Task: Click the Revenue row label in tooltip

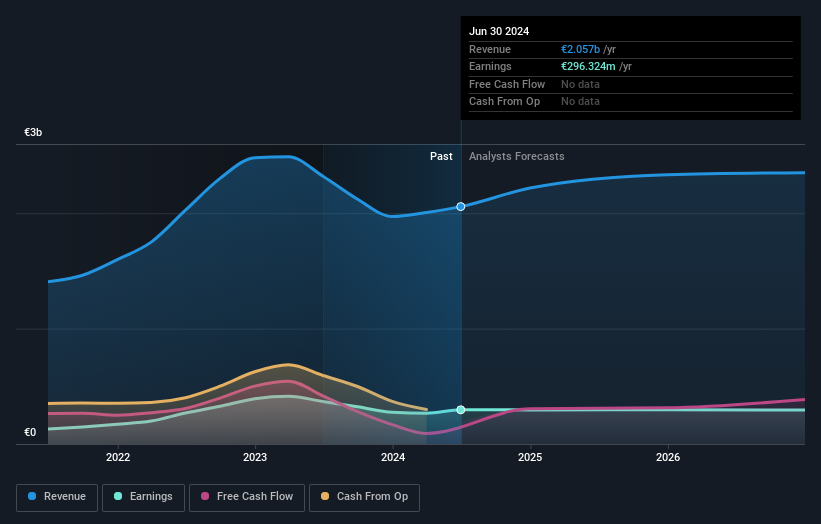Action: point(490,49)
